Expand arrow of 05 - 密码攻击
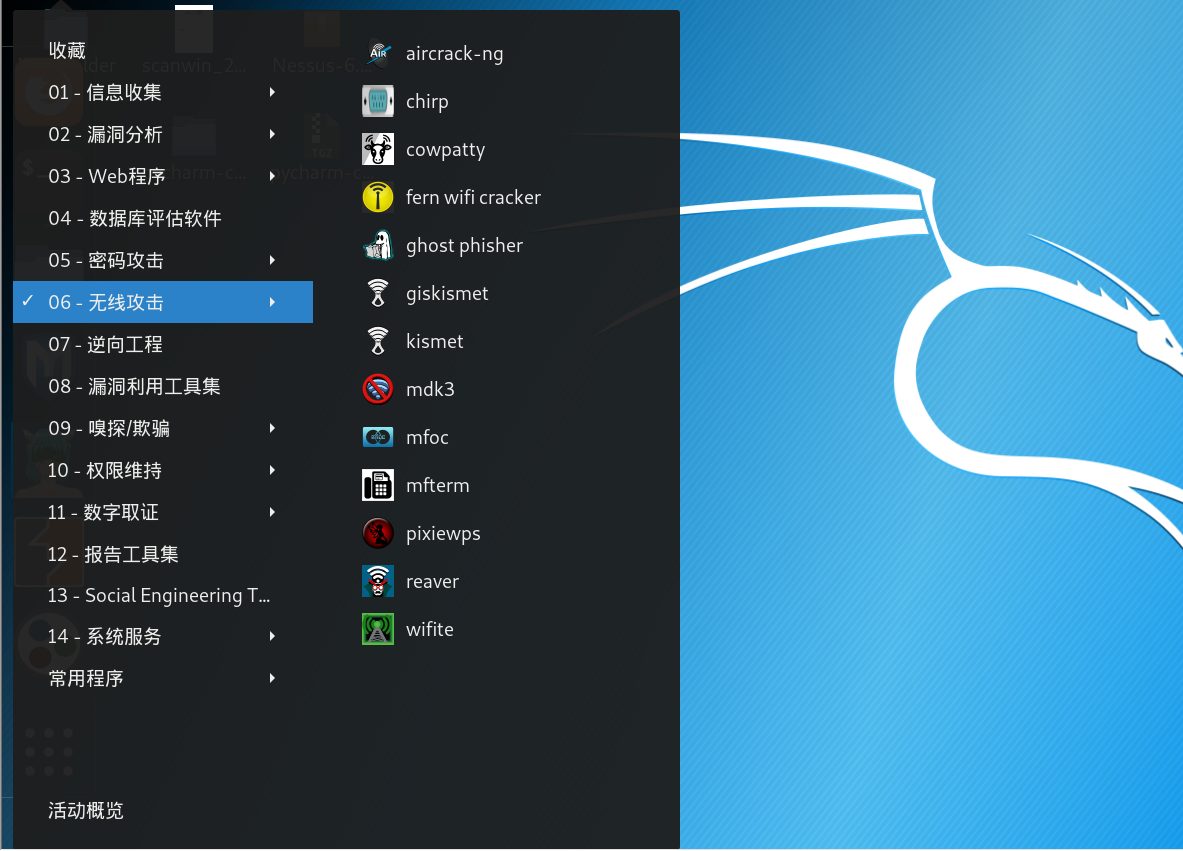Image resolution: width=1183 pixels, height=851 pixels. (272, 260)
